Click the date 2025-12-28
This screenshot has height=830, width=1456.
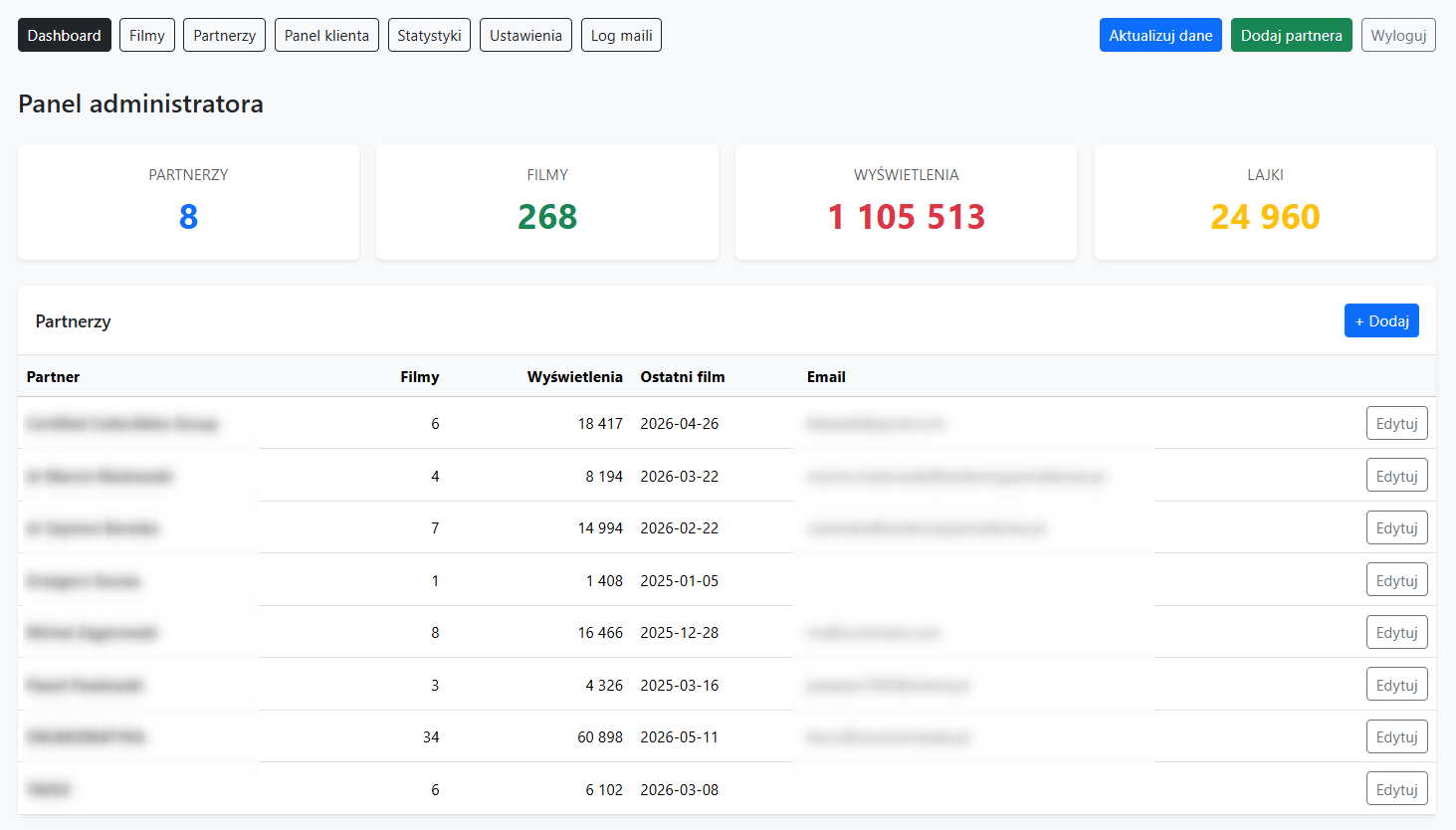[x=680, y=633]
